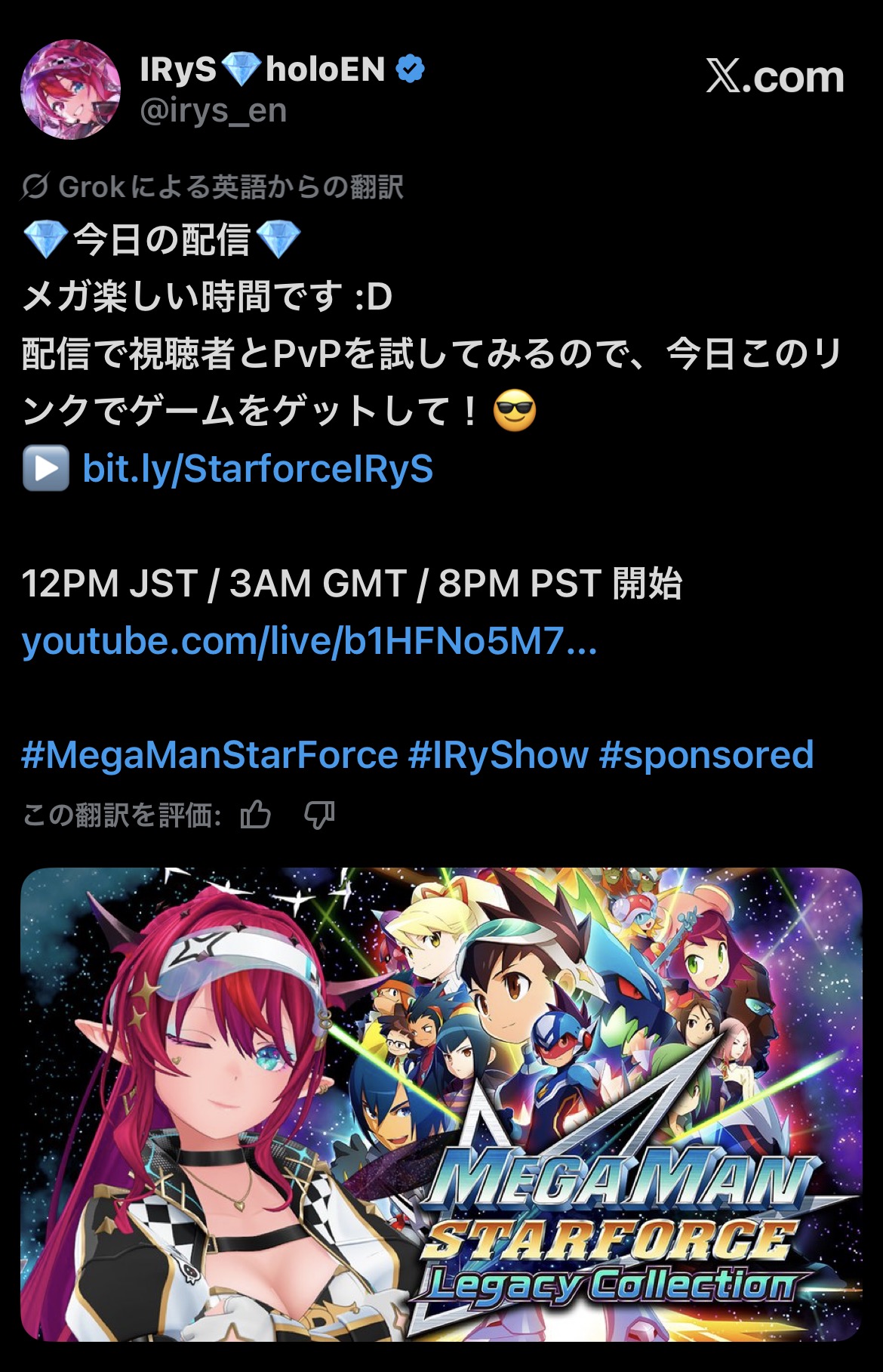883x1372 pixels.
Task: Open the #sponsored hashtag
Action: point(706,755)
